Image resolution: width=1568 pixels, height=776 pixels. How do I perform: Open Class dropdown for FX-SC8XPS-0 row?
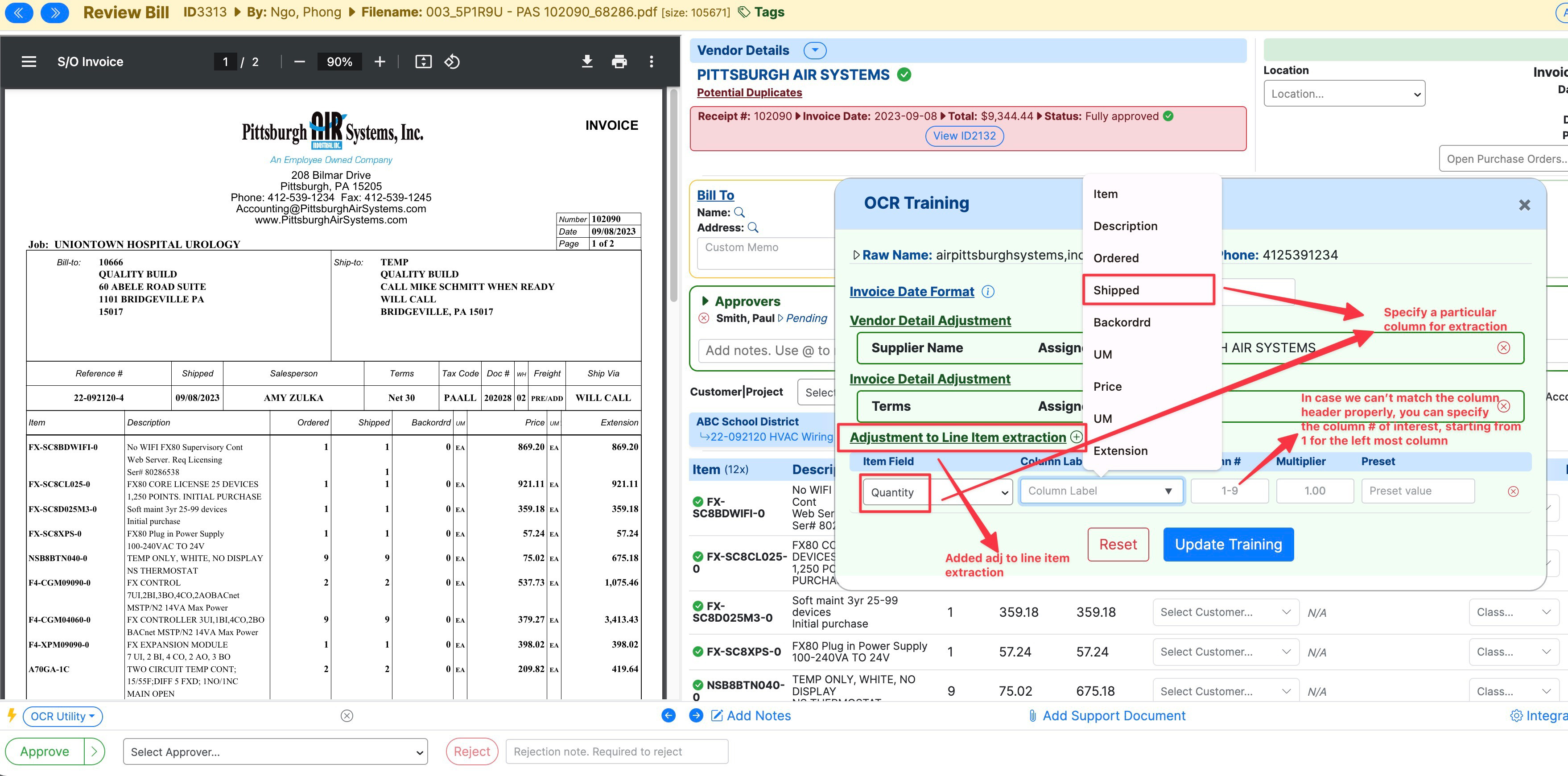pyautogui.click(x=1513, y=652)
